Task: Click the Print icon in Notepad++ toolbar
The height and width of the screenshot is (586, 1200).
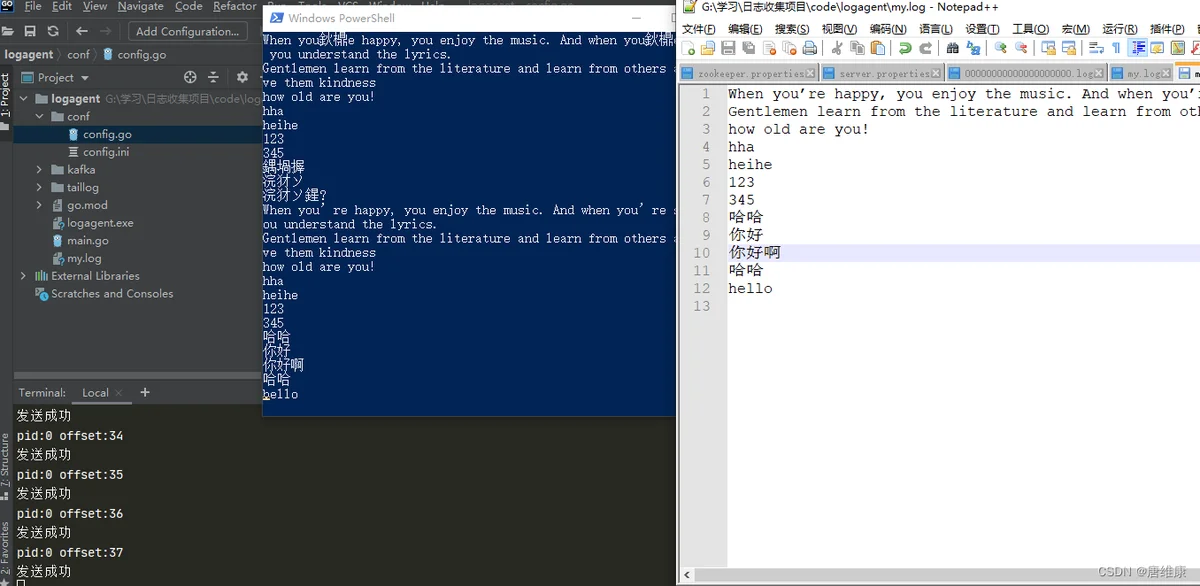Action: [x=810, y=48]
